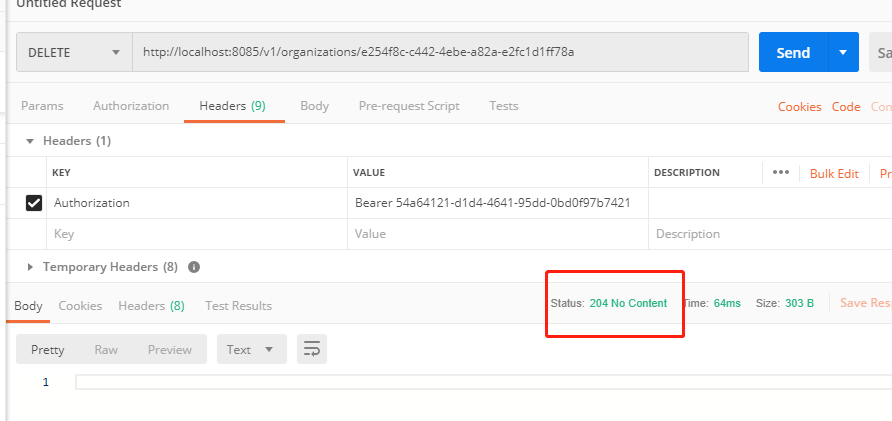Collapse the Headers (1) section
892x421 pixels.
click(30, 141)
